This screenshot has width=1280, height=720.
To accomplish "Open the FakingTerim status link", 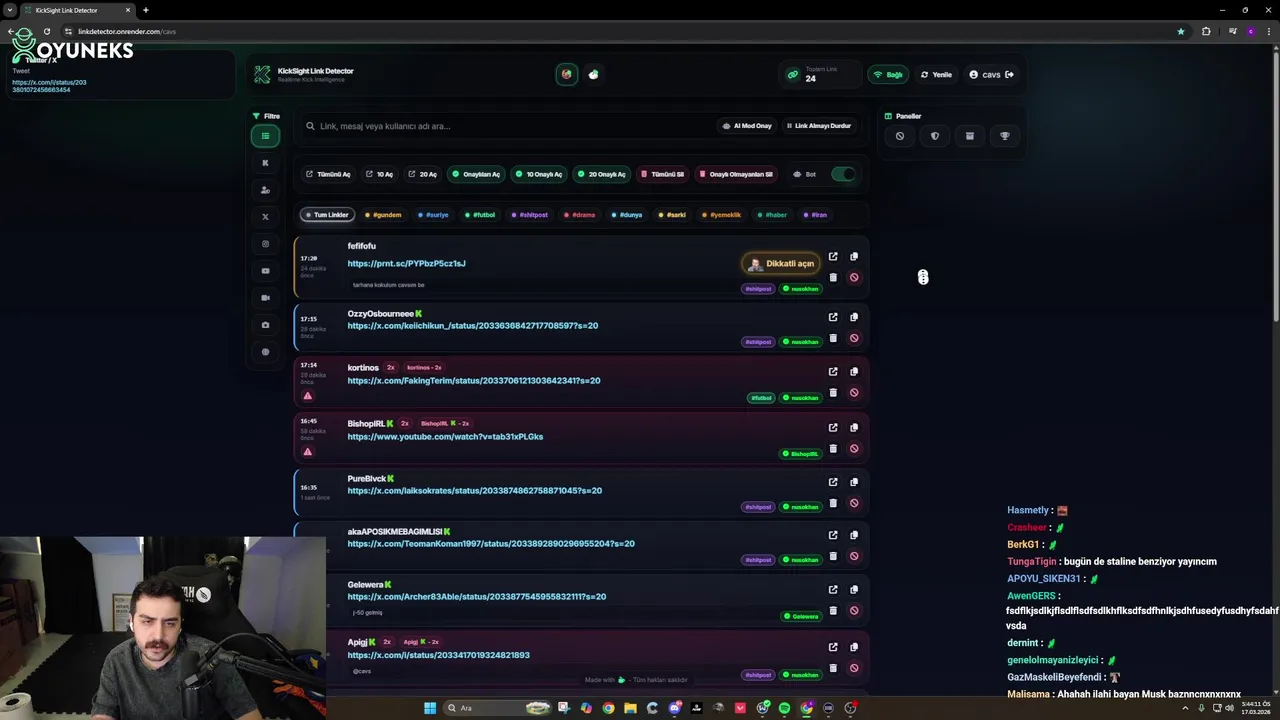I will coord(474,381).
